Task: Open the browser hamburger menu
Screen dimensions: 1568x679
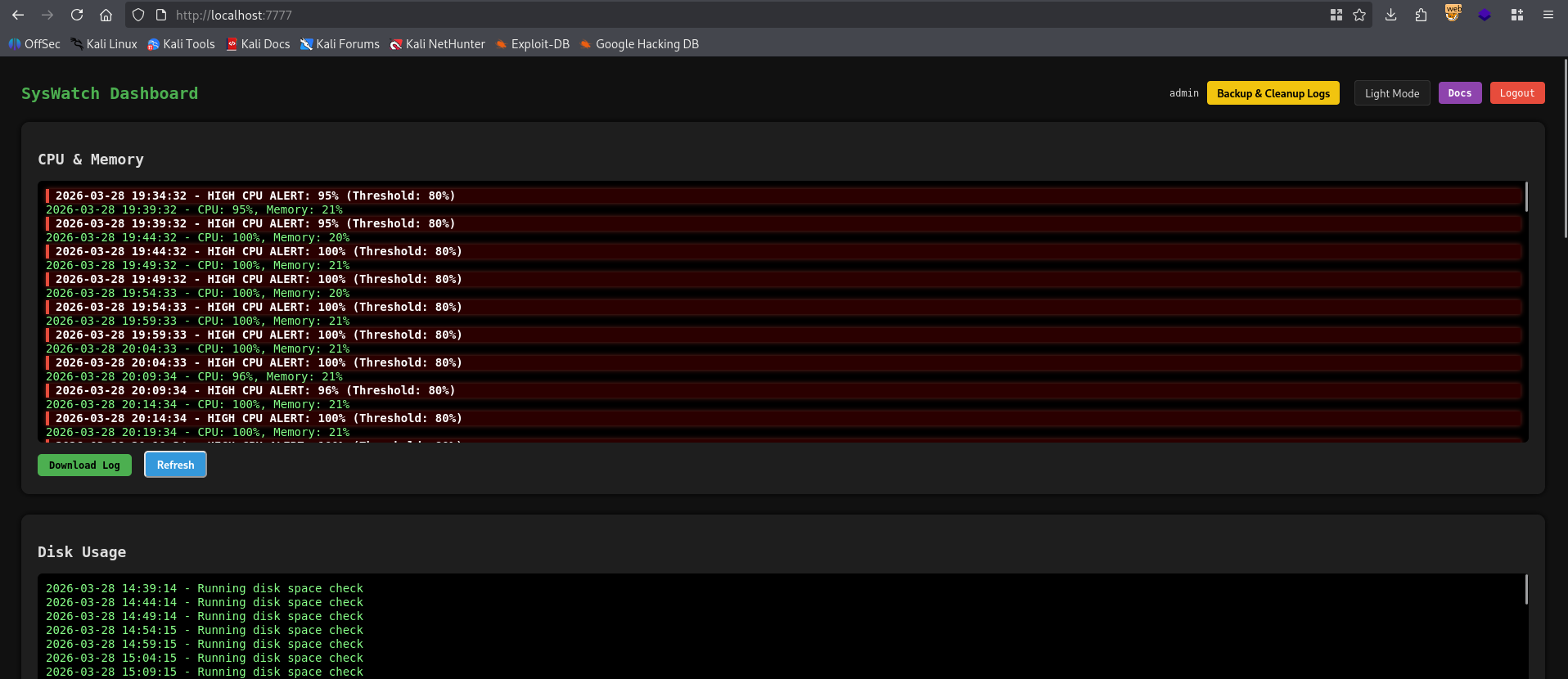Action: [1548, 15]
